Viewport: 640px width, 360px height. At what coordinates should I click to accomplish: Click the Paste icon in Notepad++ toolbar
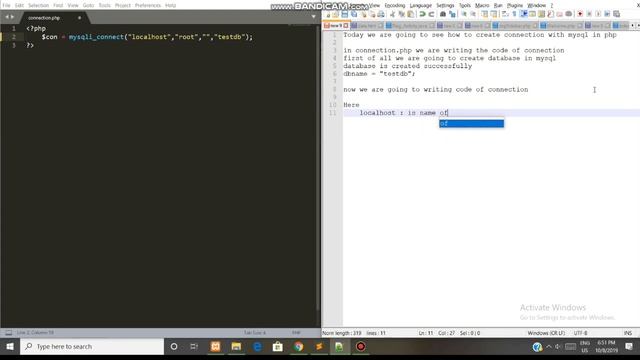click(x=411, y=14)
